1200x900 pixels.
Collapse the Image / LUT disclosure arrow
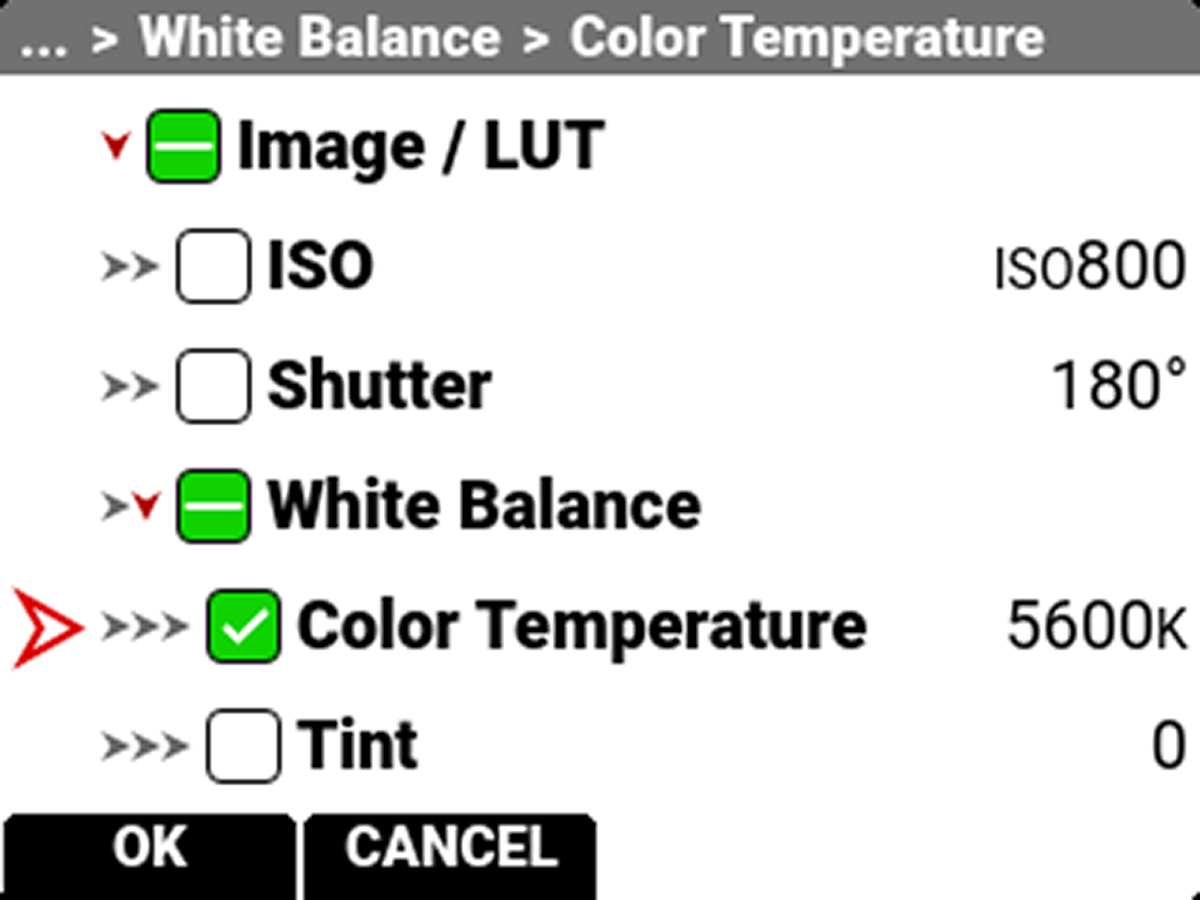point(115,145)
